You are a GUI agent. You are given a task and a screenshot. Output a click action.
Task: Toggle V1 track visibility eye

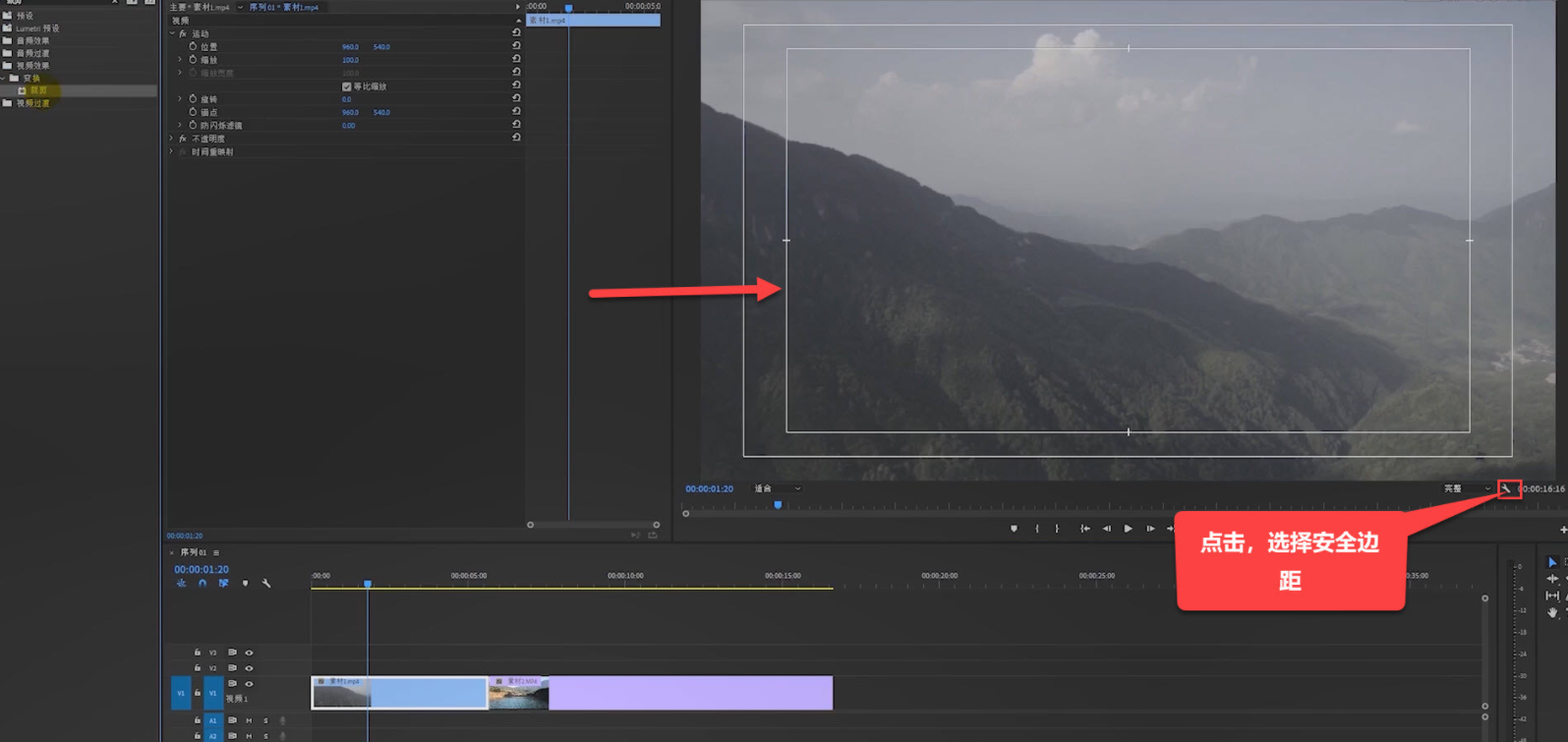249,684
